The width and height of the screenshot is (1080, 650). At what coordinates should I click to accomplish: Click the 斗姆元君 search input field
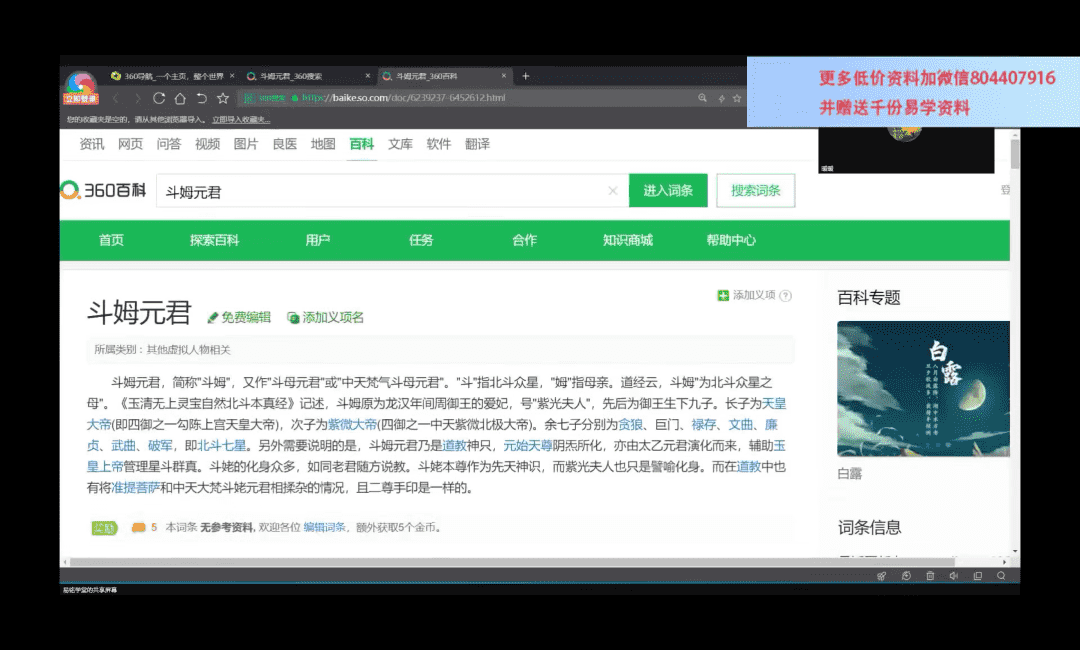380,191
